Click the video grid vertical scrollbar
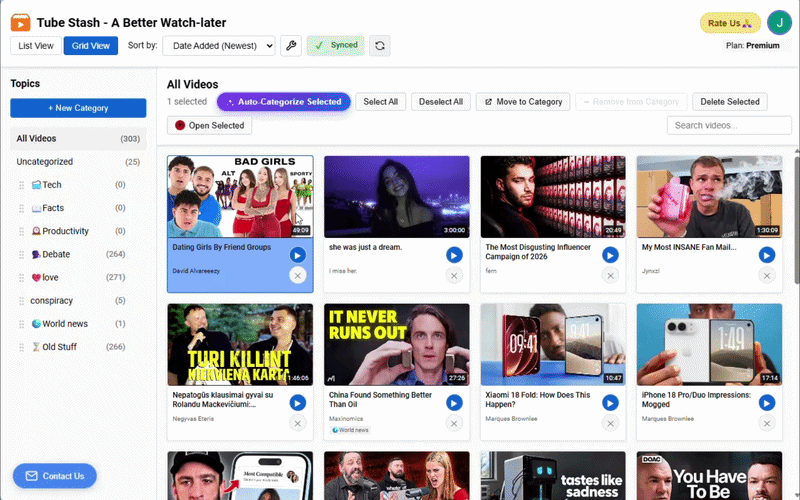The image size is (800, 500). point(796,219)
